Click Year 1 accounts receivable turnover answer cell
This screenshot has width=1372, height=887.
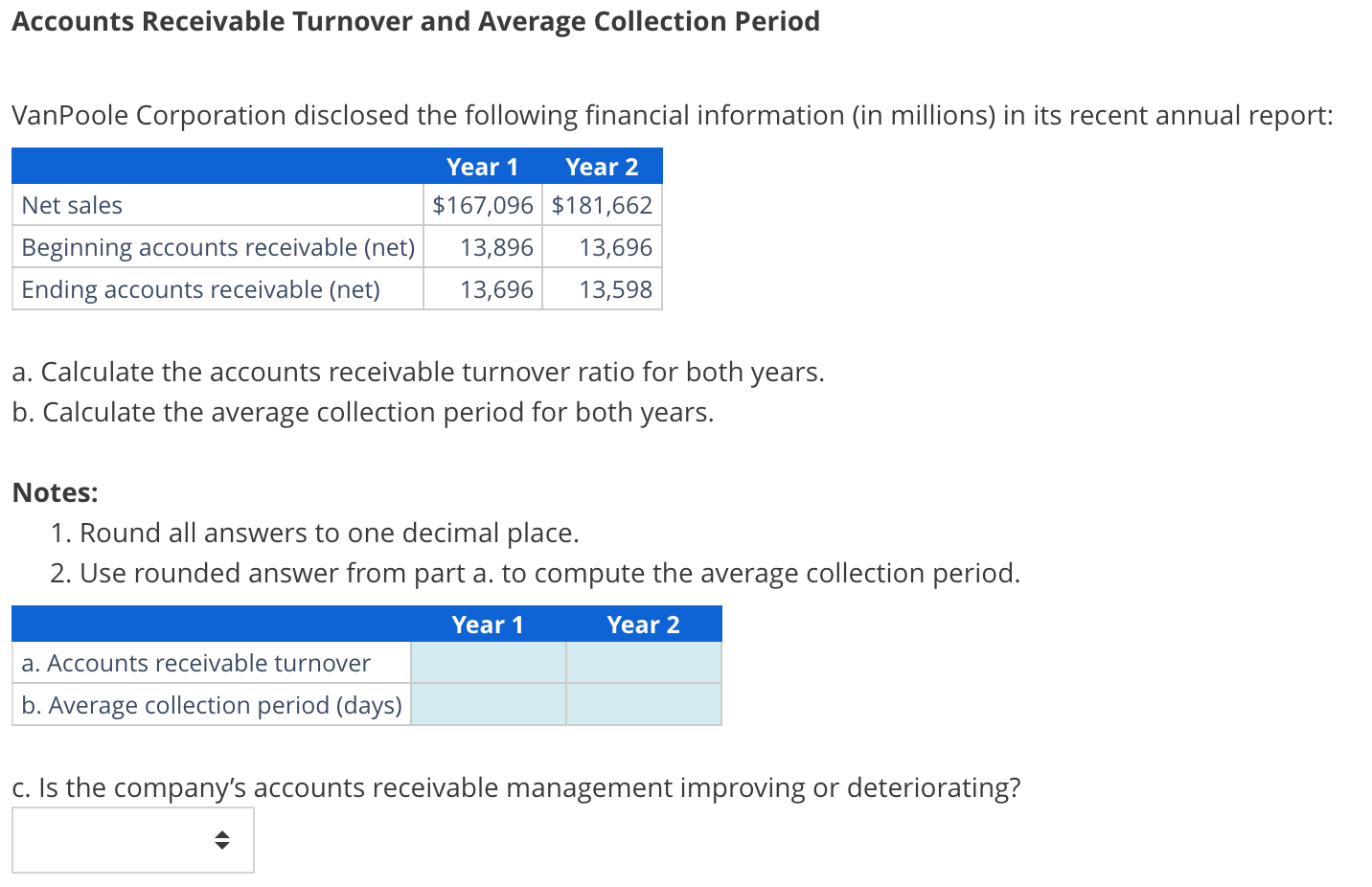488,662
